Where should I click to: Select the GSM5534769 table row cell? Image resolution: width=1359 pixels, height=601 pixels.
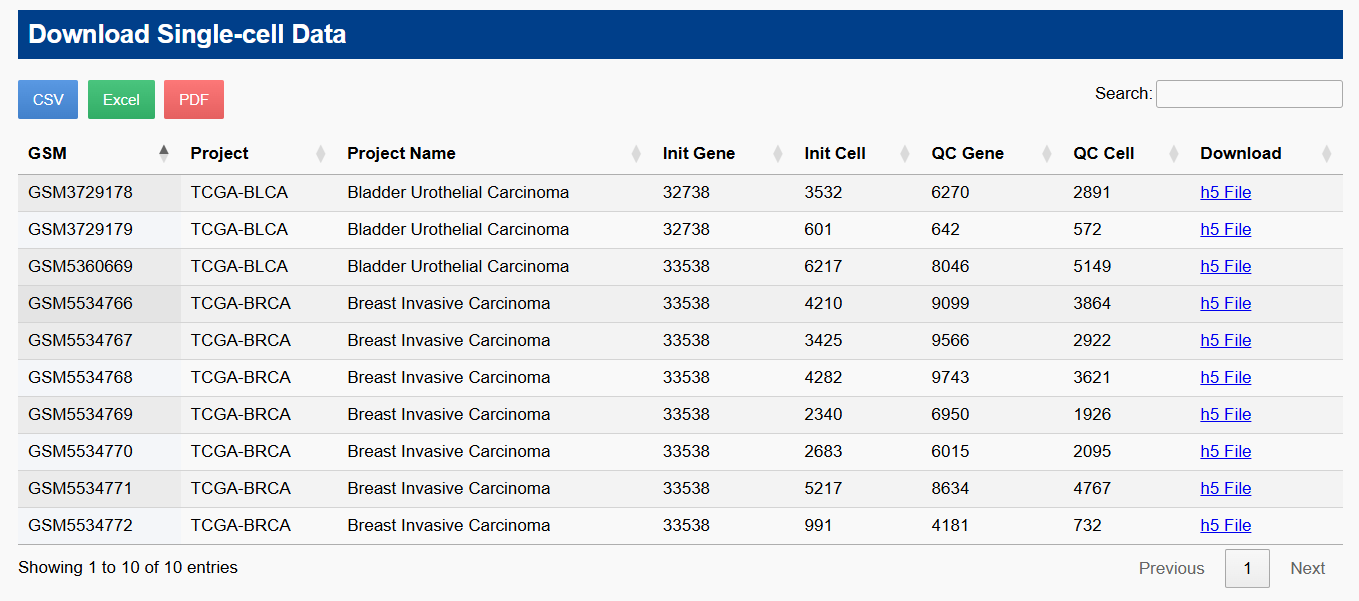pyautogui.click(x=80, y=415)
